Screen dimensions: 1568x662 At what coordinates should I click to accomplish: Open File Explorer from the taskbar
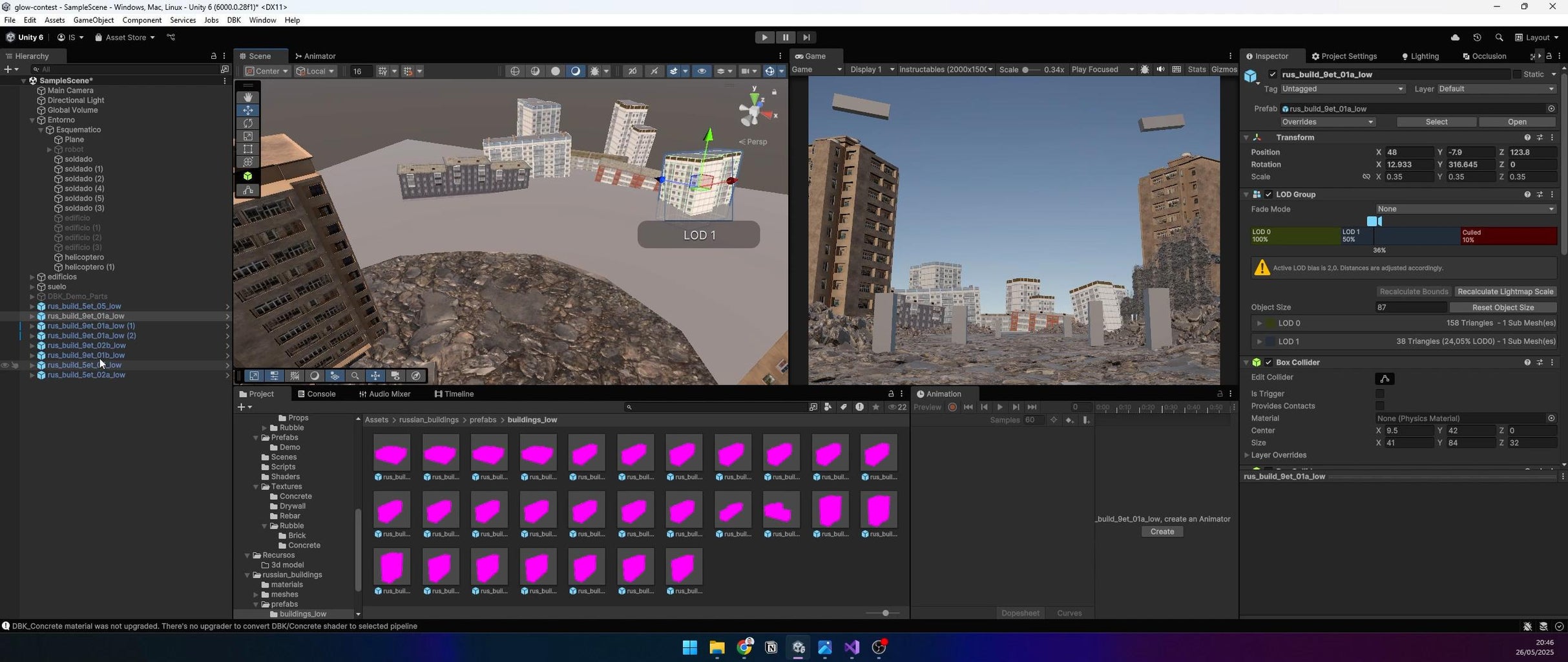click(717, 647)
